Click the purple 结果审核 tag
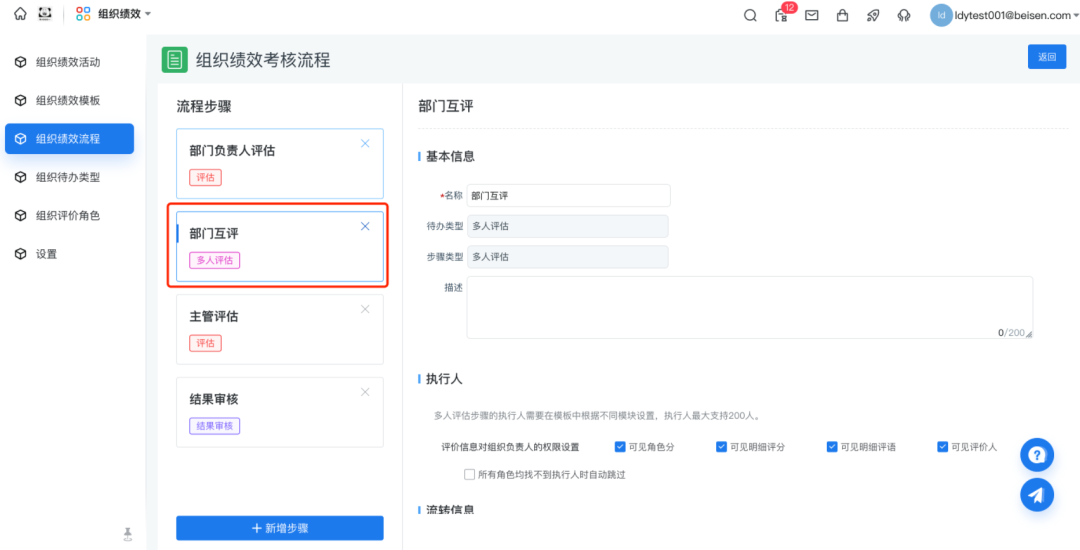The image size is (1080, 550). pos(214,426)
